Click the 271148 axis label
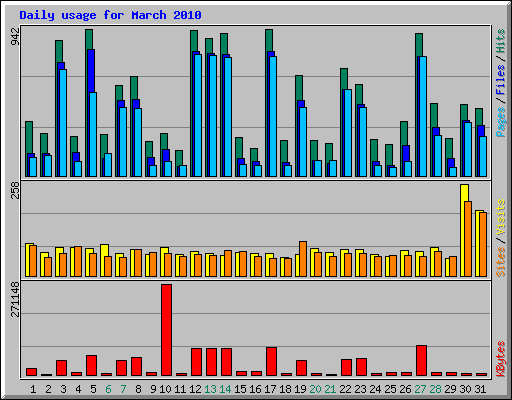 (15, 299)
